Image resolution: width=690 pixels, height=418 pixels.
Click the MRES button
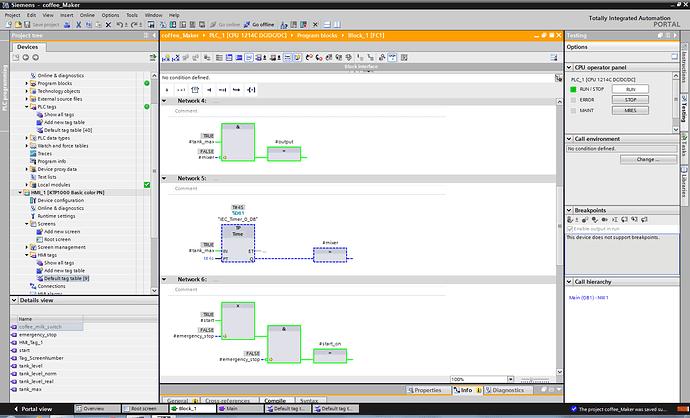[630, 110]
